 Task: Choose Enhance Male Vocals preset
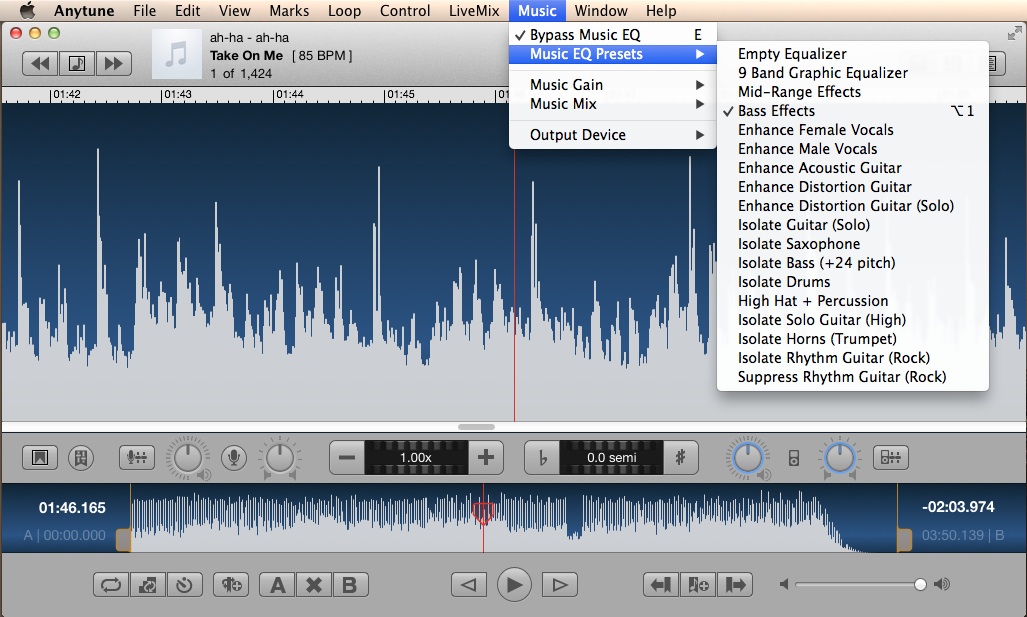click(853, 149)
